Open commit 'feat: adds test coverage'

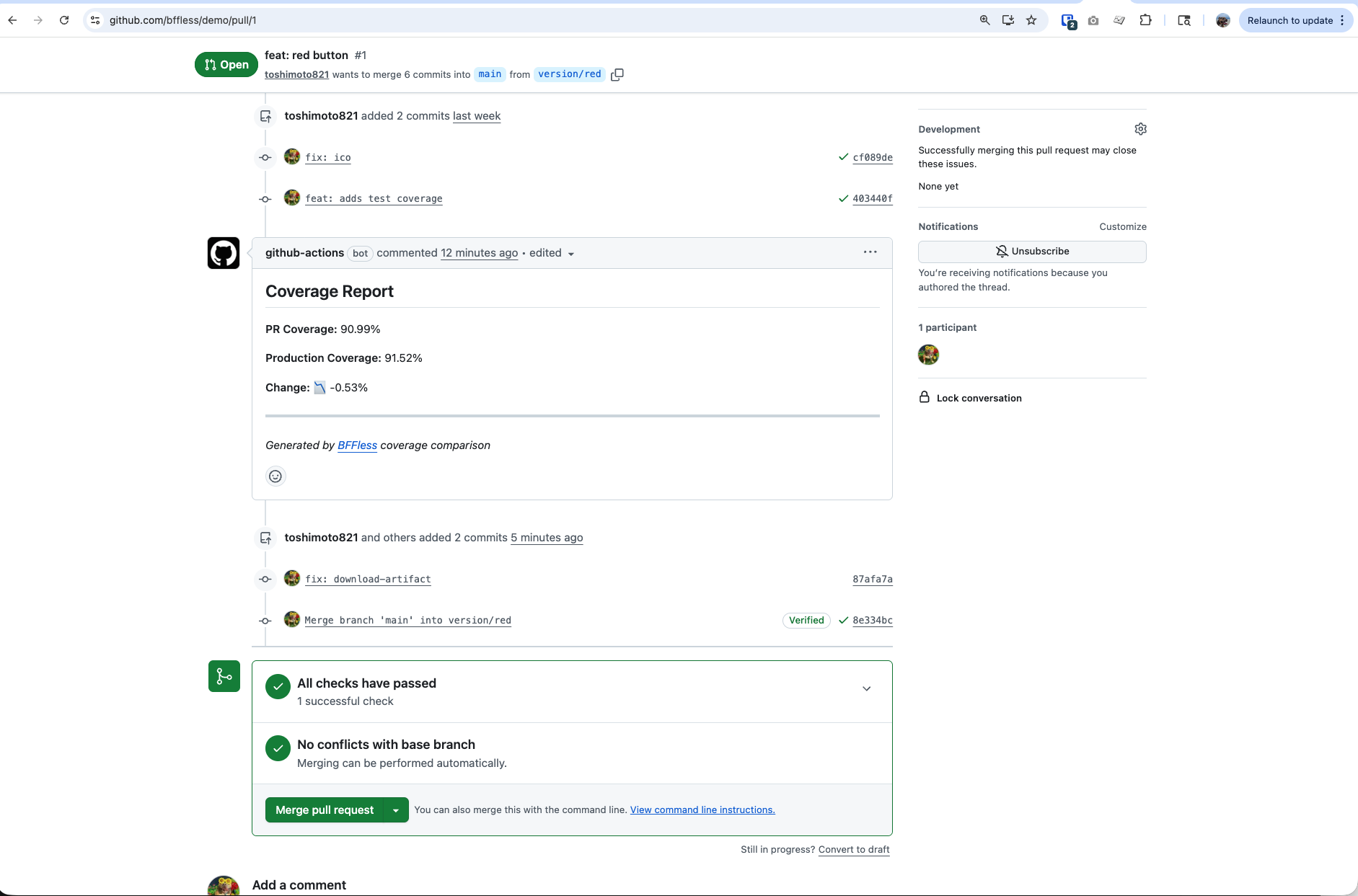374,199
